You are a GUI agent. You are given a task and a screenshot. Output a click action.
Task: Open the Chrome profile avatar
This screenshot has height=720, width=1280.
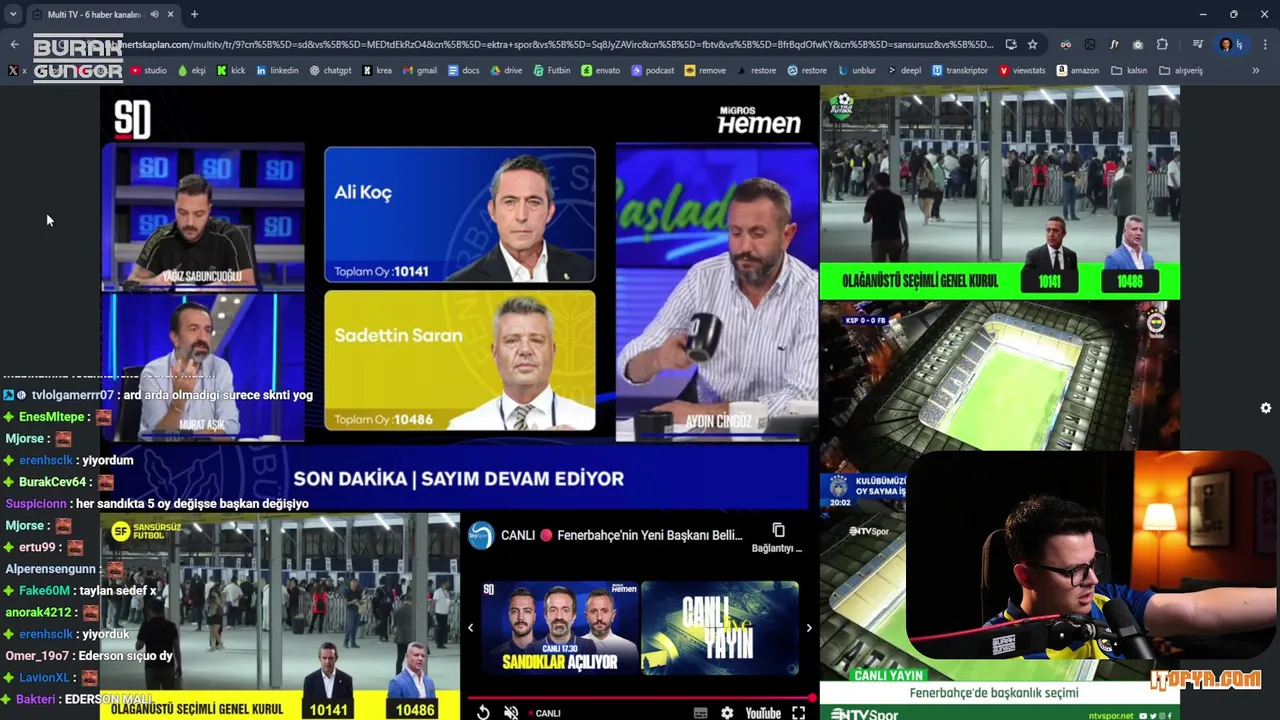(x=1226, y=44)
